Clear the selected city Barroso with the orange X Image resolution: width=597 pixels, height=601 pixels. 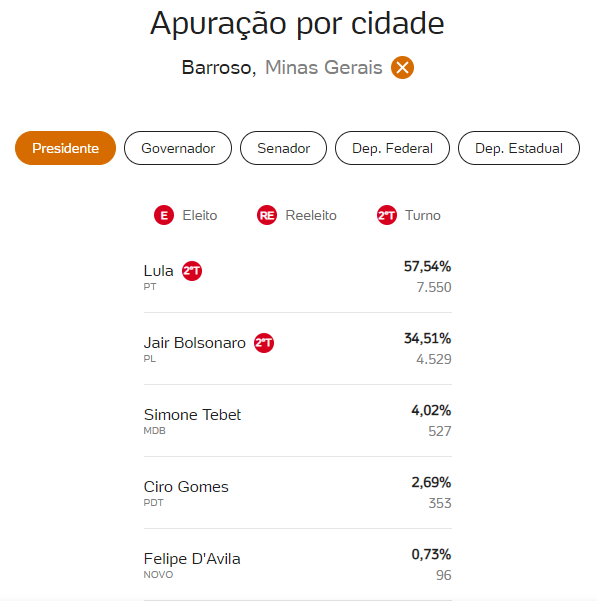402,67
